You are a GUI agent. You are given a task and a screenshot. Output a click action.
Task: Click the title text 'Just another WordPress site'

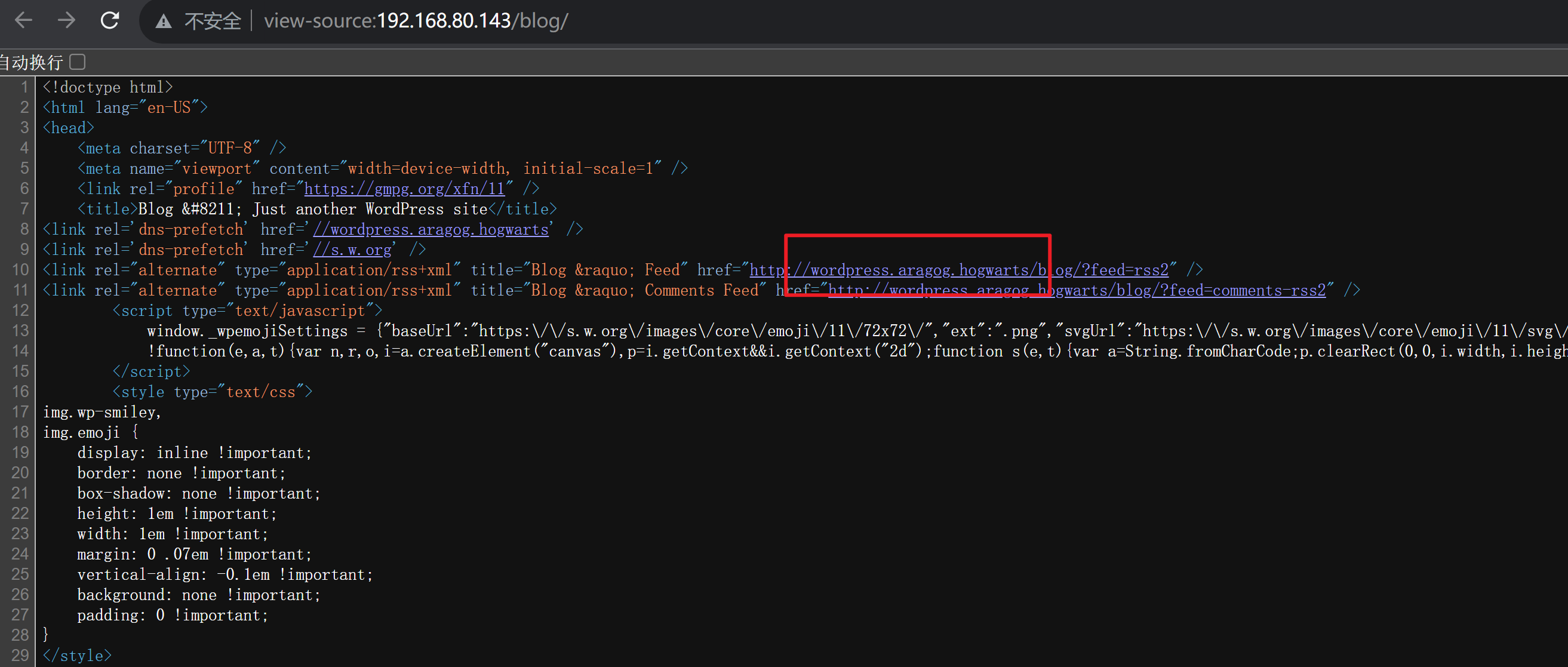tap(370, 209)
